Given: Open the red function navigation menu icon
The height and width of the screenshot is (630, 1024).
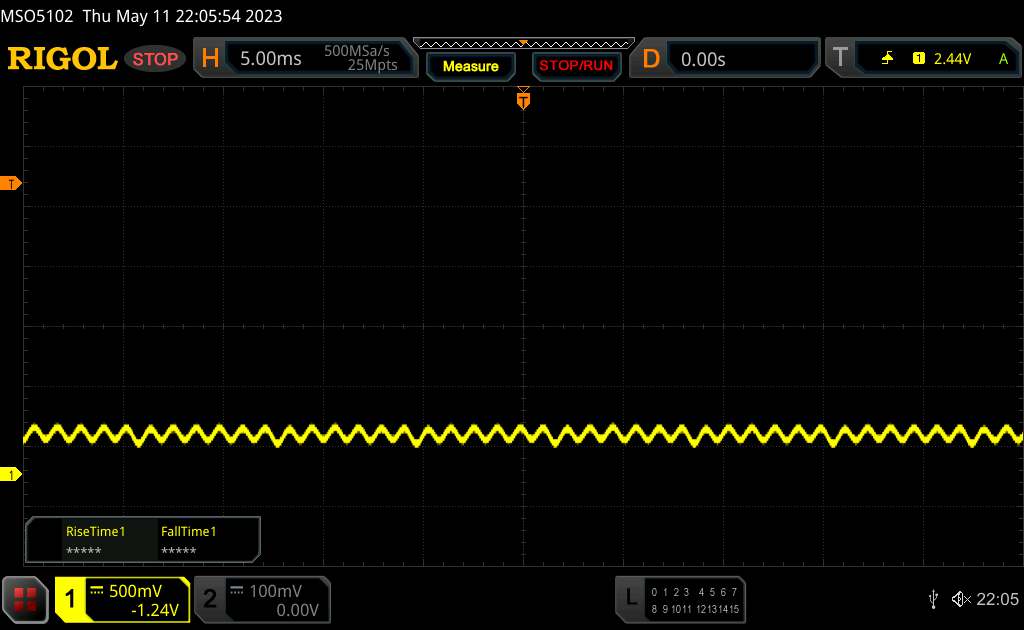Looking at the screenshot, I should click(x=25, y=600).
